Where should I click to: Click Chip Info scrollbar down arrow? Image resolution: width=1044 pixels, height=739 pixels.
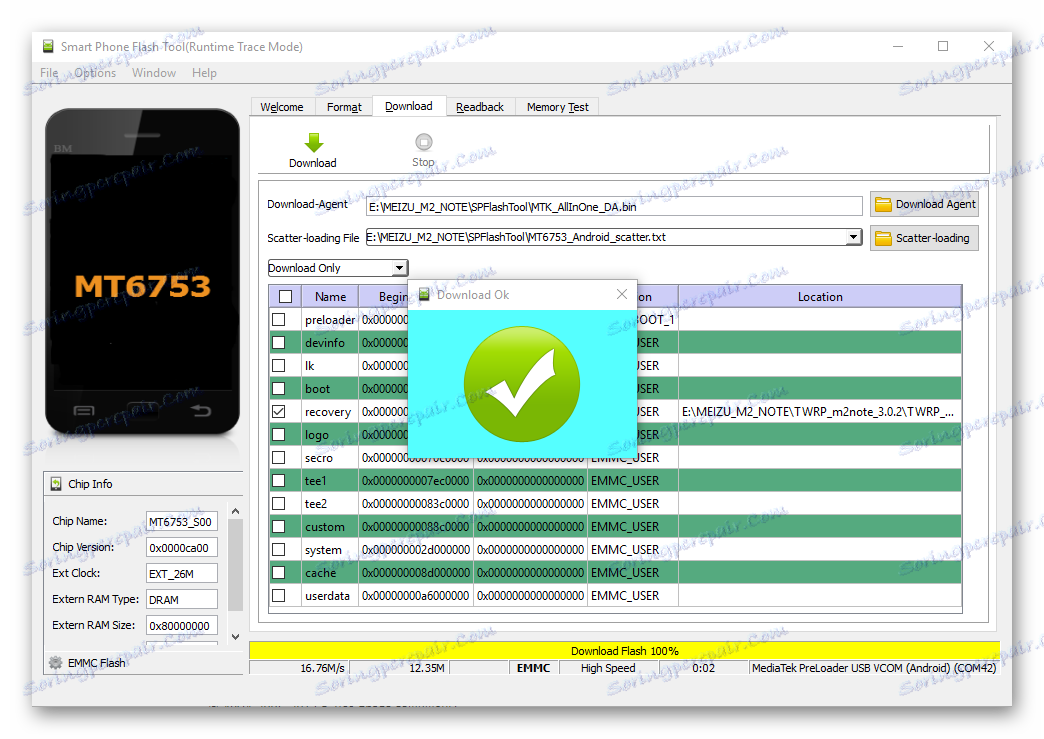pos(235,636)
